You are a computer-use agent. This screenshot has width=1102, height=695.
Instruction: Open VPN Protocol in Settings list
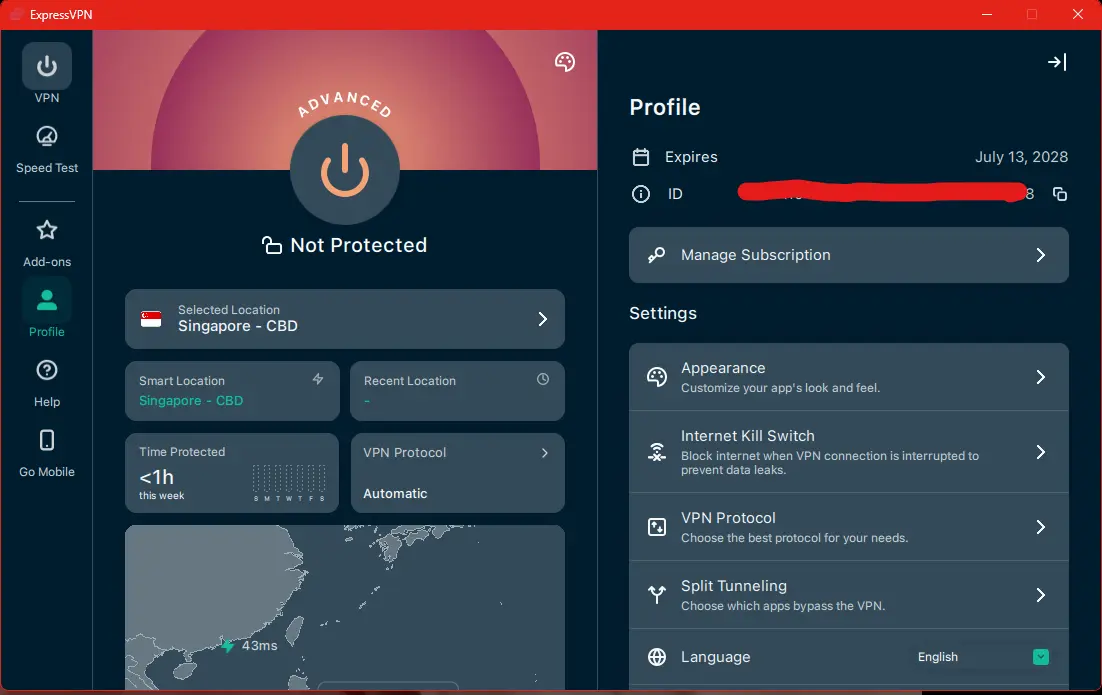click(x=848, y=527)
